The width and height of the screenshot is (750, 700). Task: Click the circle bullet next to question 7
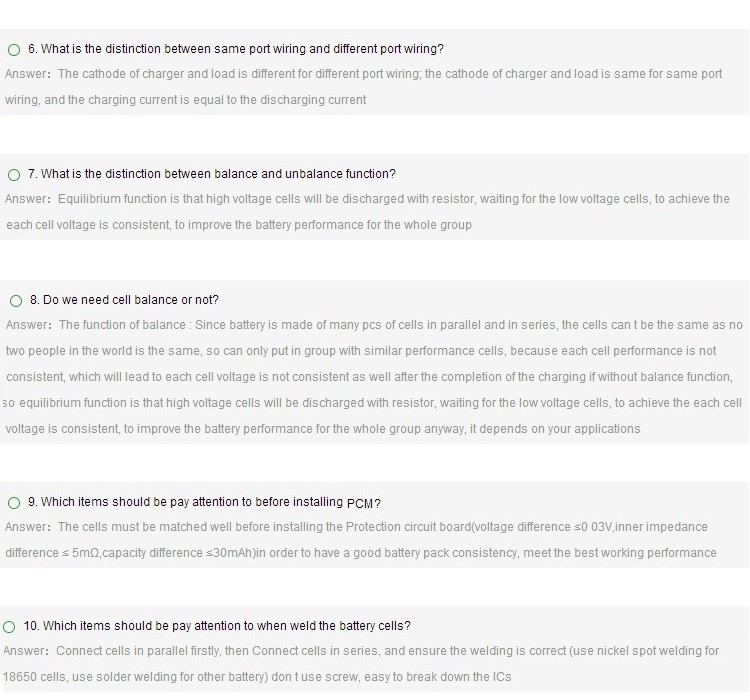14,175
